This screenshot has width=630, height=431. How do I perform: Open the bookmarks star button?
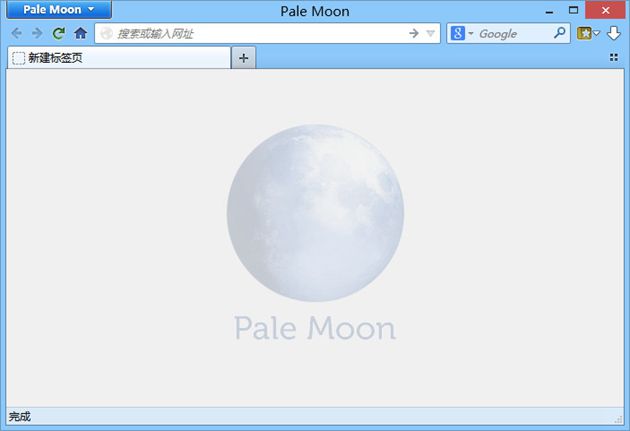[584, 33]
